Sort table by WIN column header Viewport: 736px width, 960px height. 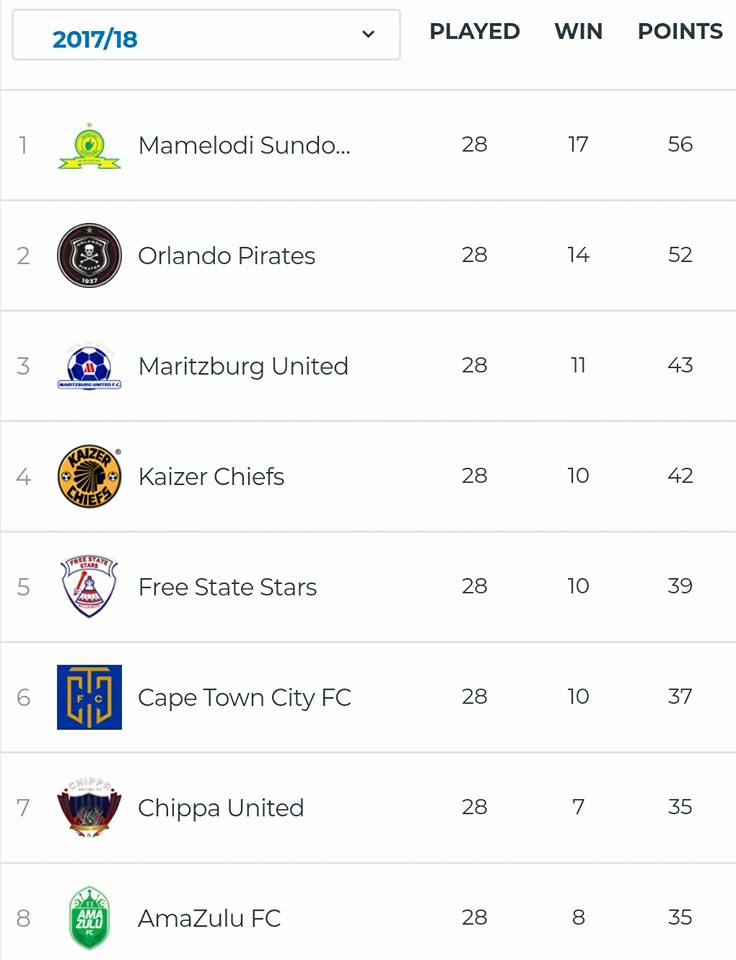coord(579,31)
